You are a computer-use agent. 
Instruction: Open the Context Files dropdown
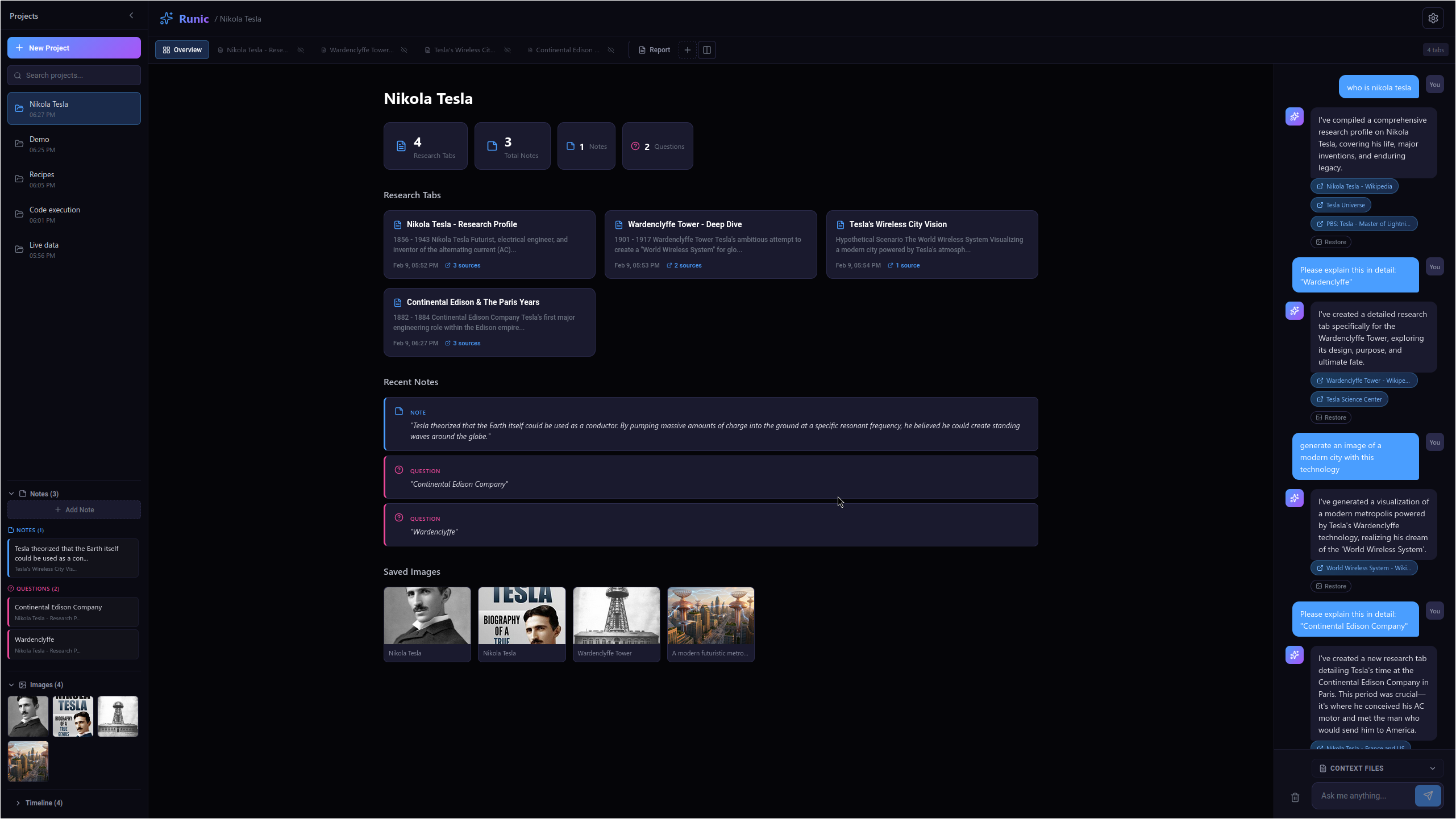click(1377, 768)
